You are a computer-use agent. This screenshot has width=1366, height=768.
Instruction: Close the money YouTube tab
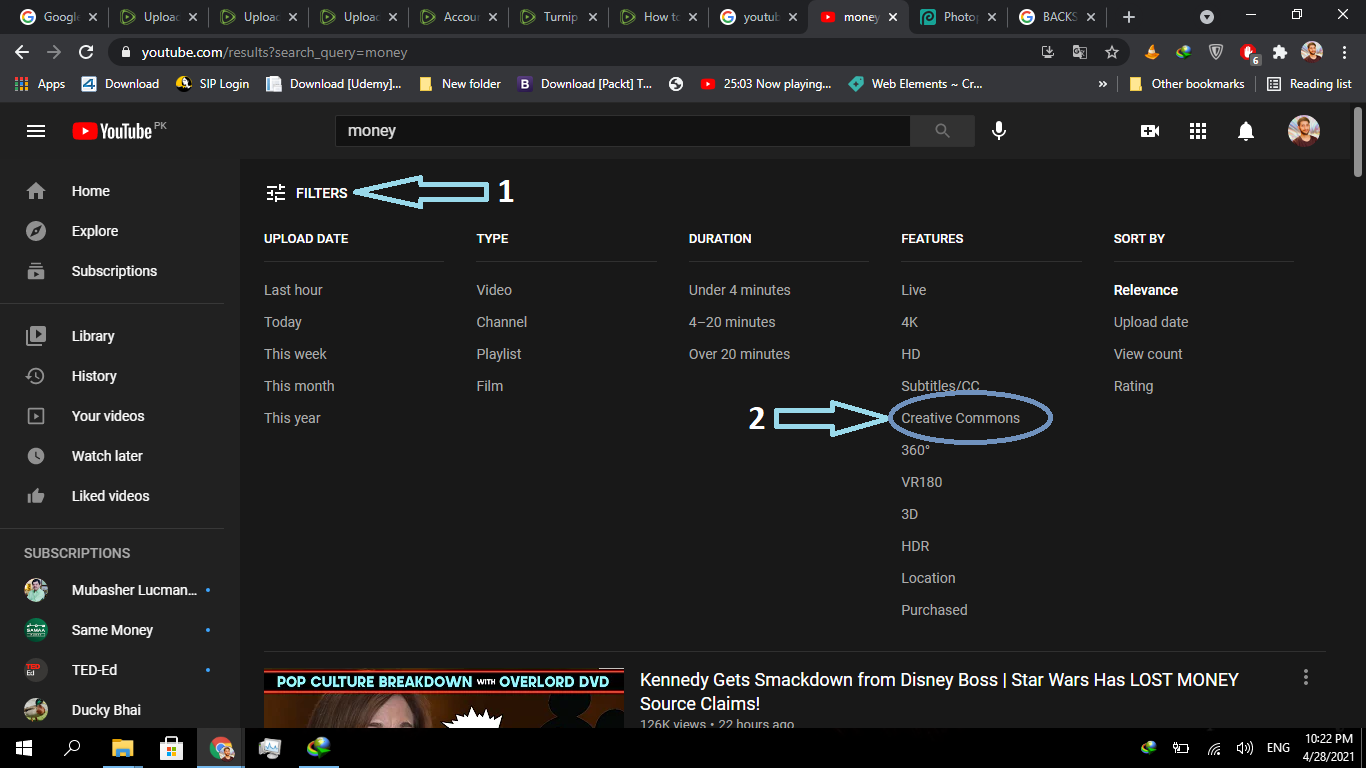point(892,17)
